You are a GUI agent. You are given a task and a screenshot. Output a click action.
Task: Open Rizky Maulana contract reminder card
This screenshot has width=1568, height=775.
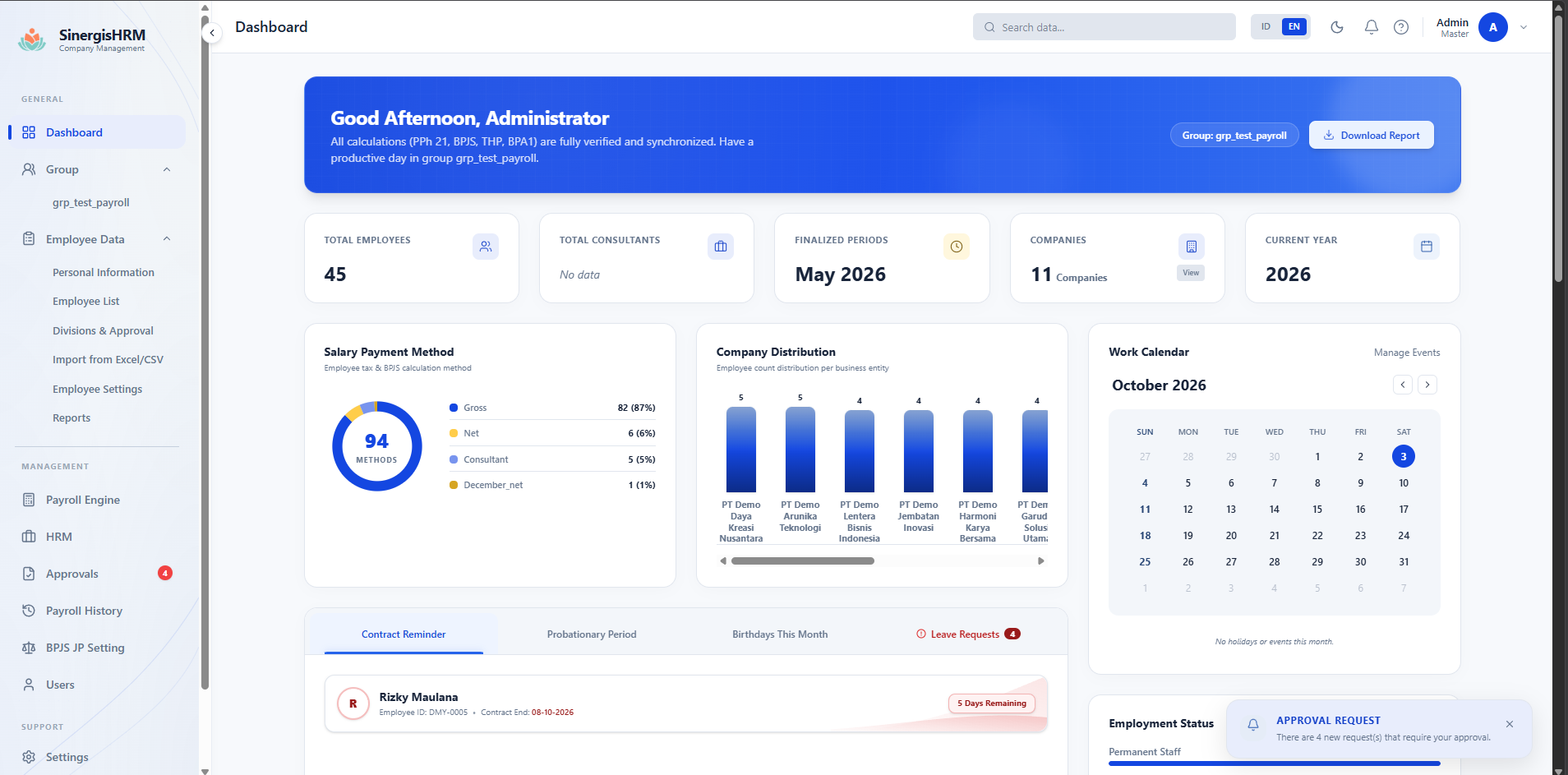point(686,703)
